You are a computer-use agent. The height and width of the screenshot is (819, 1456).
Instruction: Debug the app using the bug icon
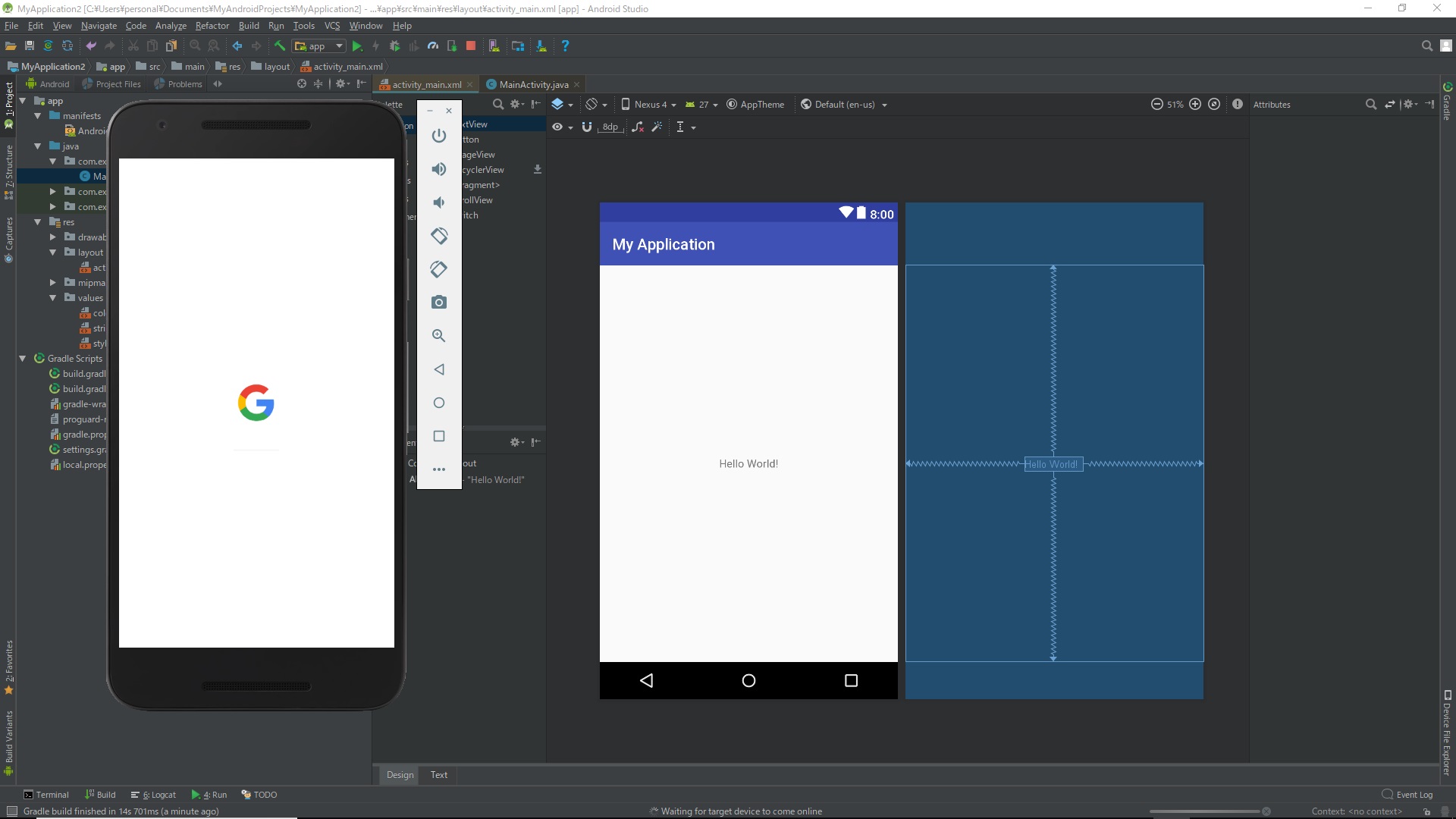coord(394,46)
